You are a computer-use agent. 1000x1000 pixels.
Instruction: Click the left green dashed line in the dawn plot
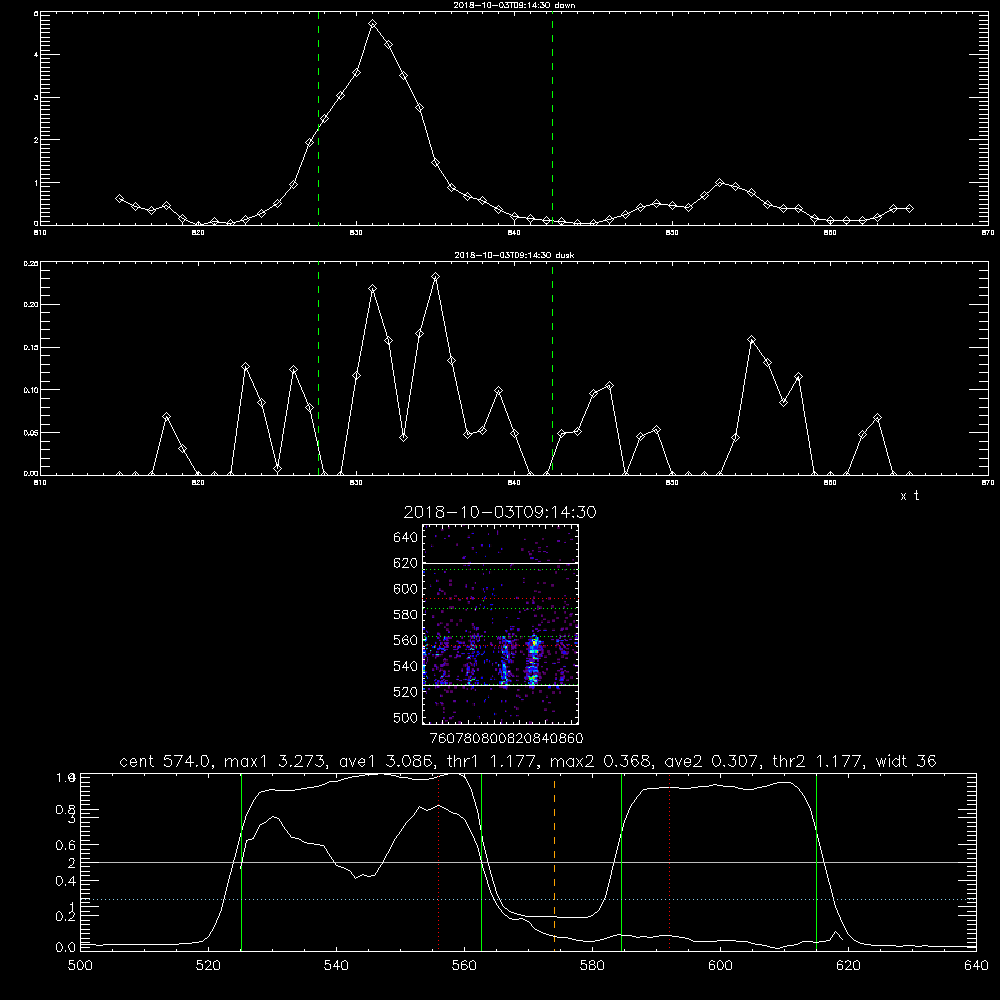318,118
